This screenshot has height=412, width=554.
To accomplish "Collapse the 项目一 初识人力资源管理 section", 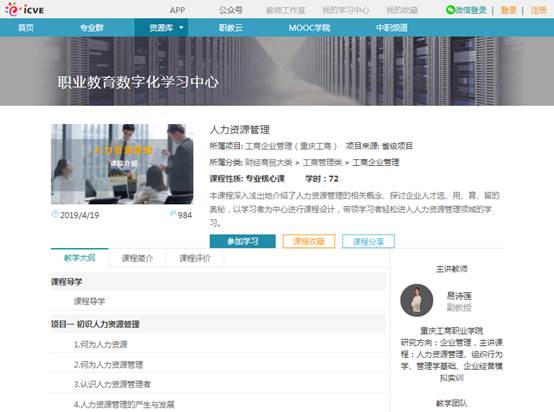I will click(218, 324).
